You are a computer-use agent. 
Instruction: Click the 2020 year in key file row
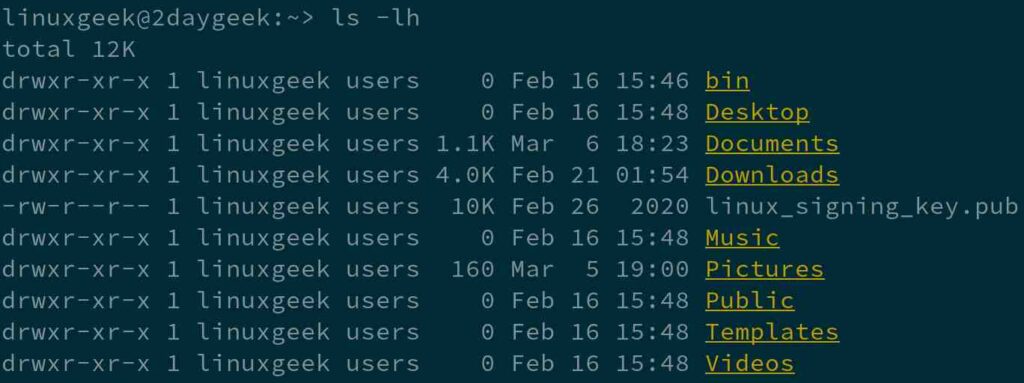click(660, 207)
